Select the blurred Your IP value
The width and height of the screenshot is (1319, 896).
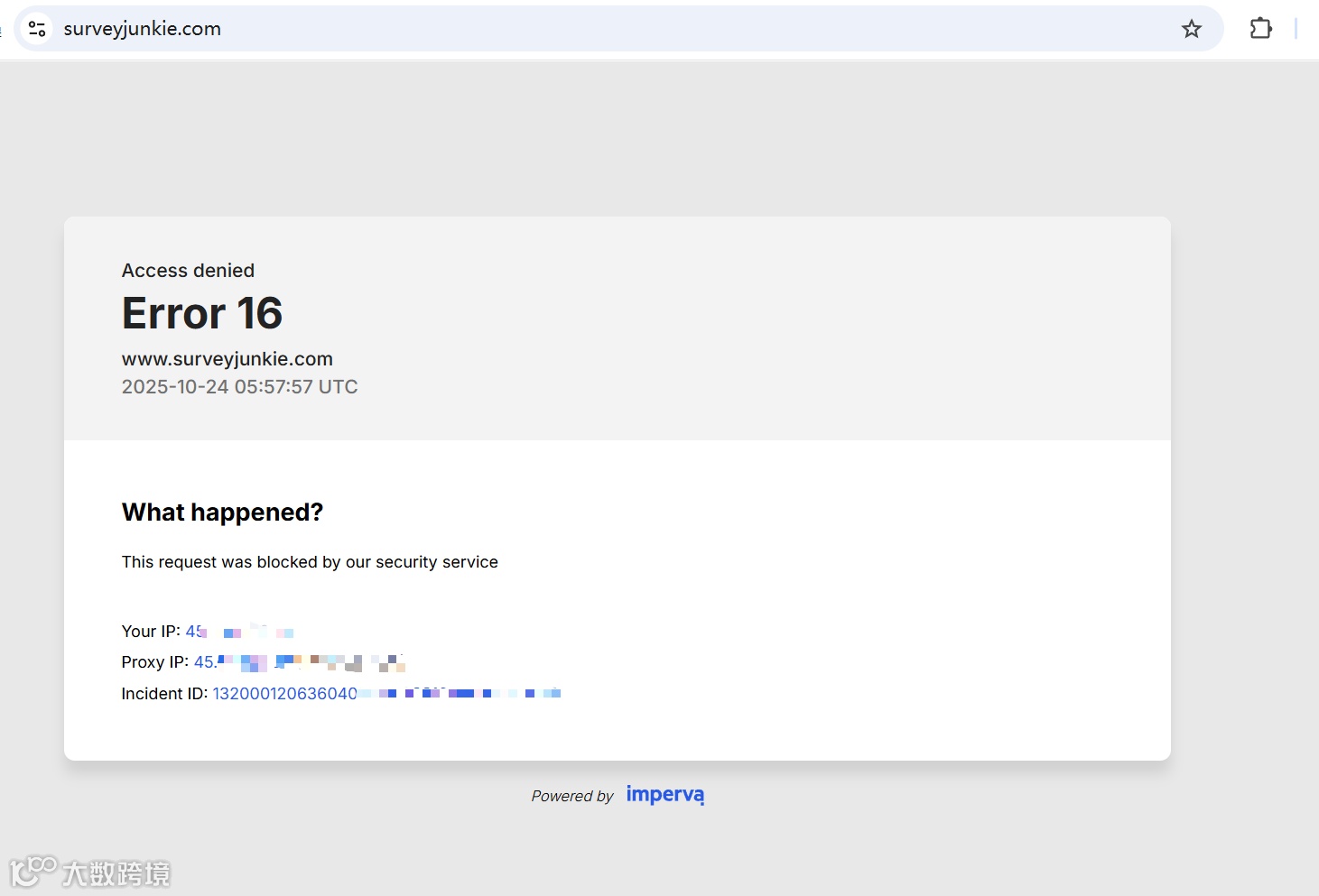(x=239, y=631)
